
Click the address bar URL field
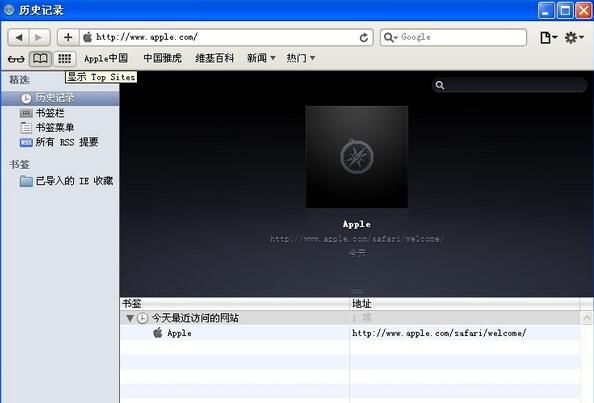tap(225, 37)
